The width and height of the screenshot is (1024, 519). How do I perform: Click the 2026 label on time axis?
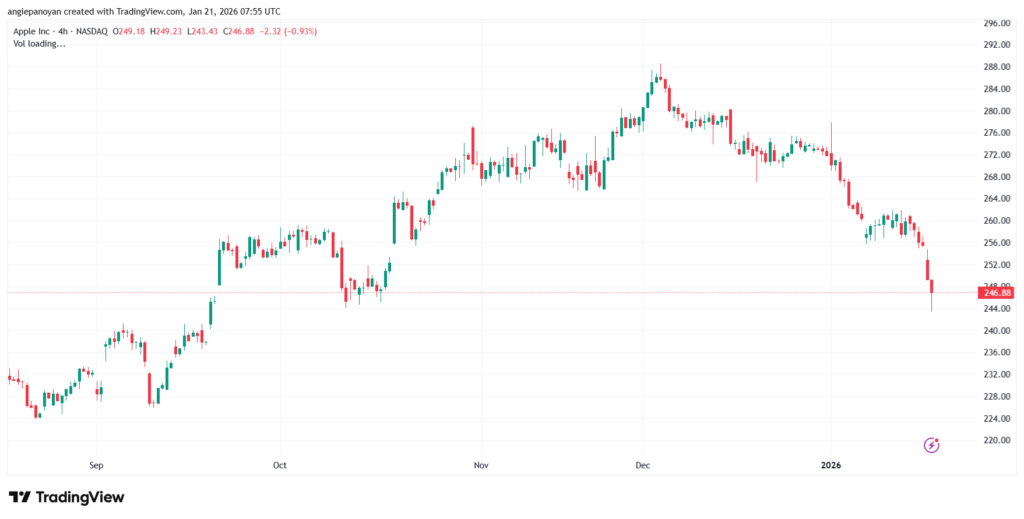point(832,465)
